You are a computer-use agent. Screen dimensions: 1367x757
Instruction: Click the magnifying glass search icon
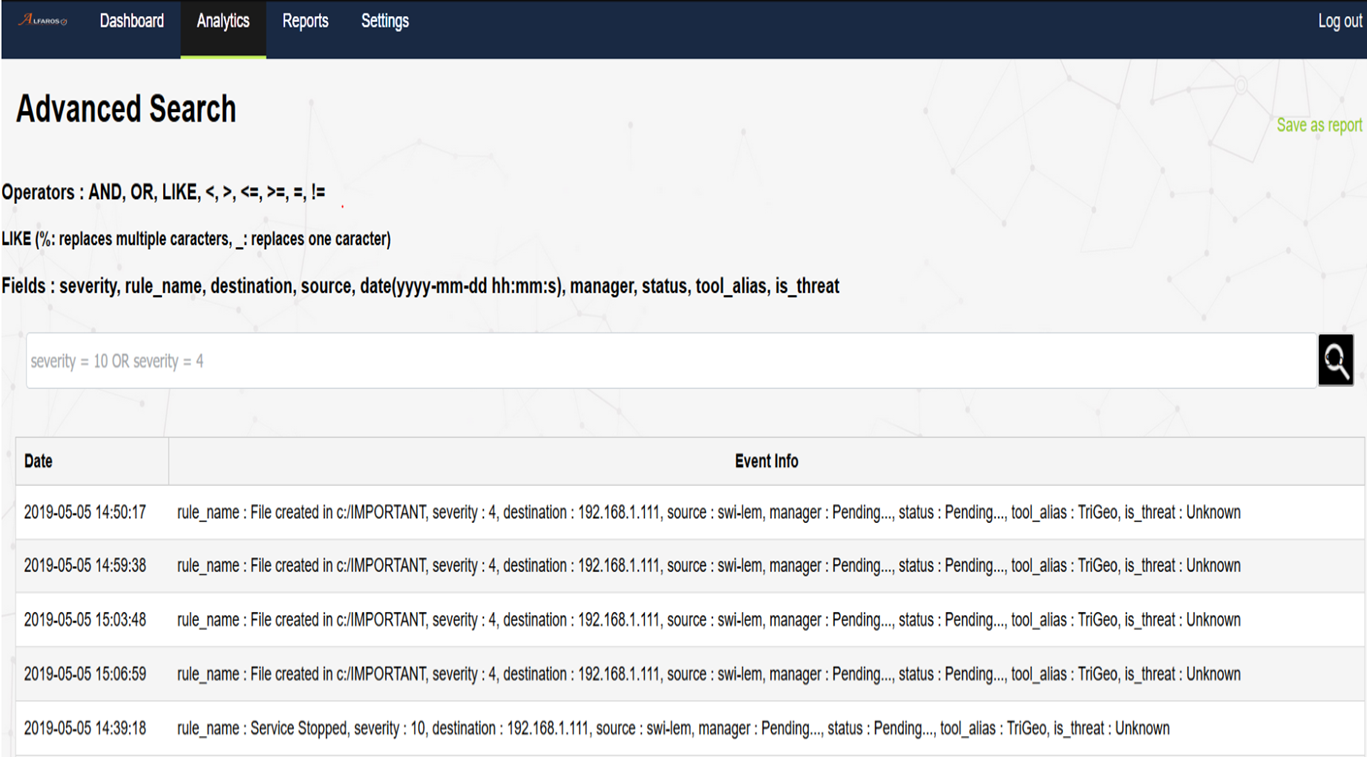[x=1335, y=360]
